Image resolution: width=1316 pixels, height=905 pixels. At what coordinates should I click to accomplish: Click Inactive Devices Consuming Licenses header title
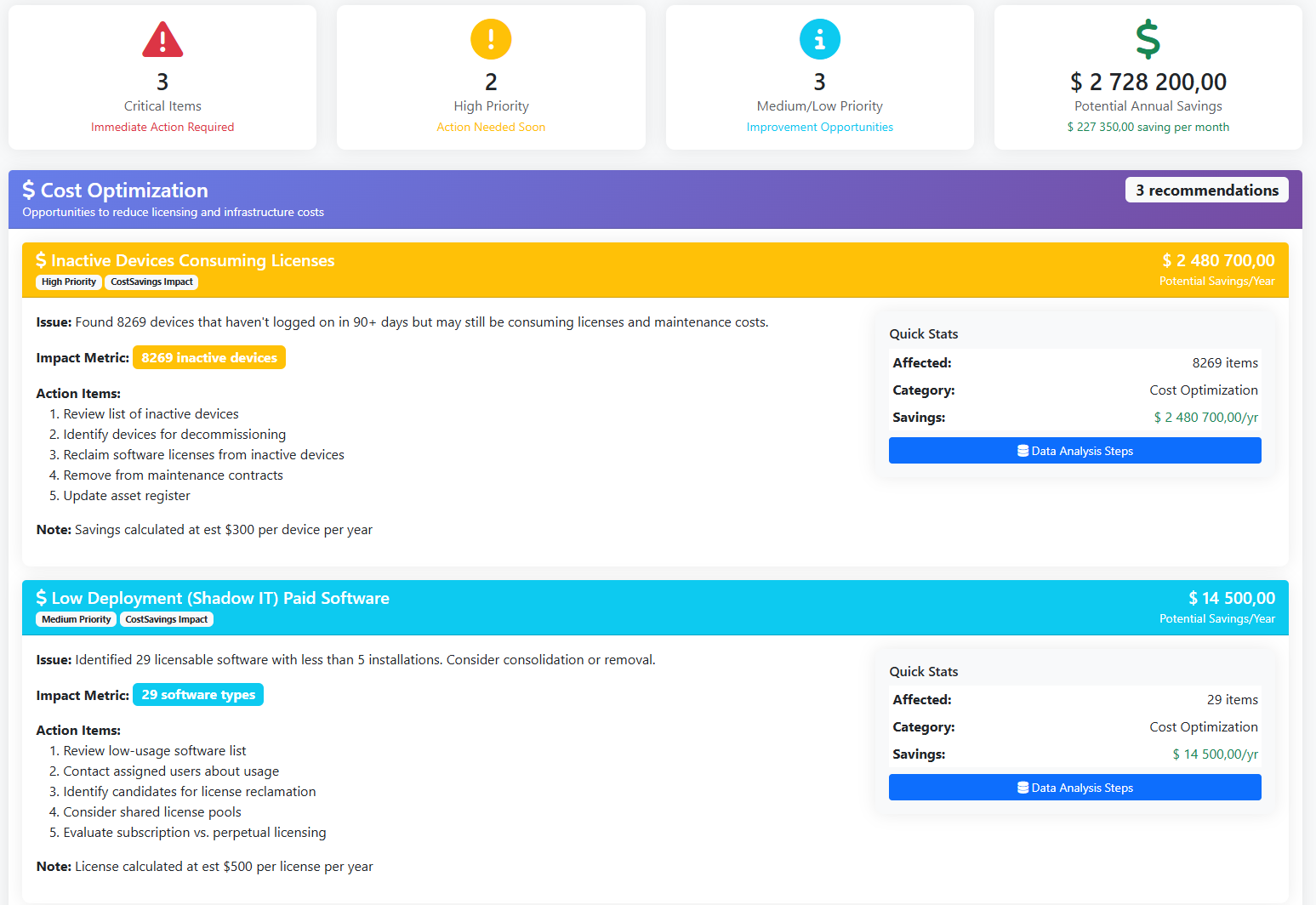point(193,260)
